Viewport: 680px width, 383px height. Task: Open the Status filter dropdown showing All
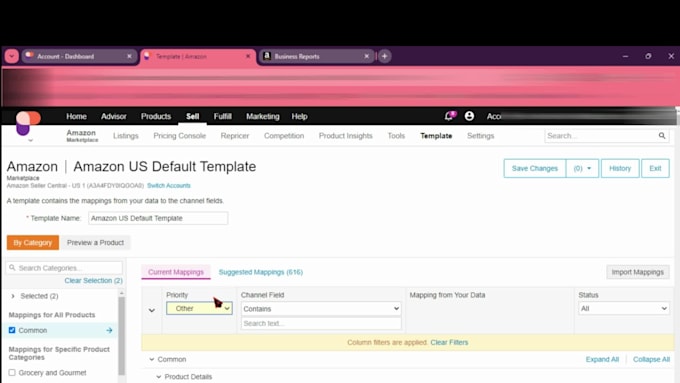pos(624,308)
